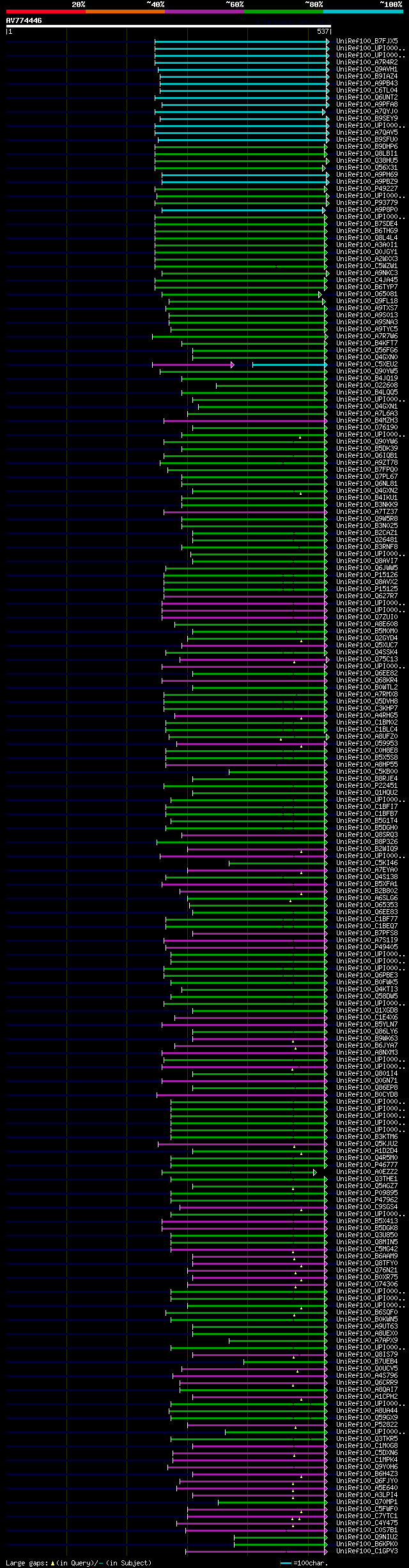
Task: Select the UniRef100_B4LQQ5 hit label
Action: pyautogui.click(x=367, y=392)
